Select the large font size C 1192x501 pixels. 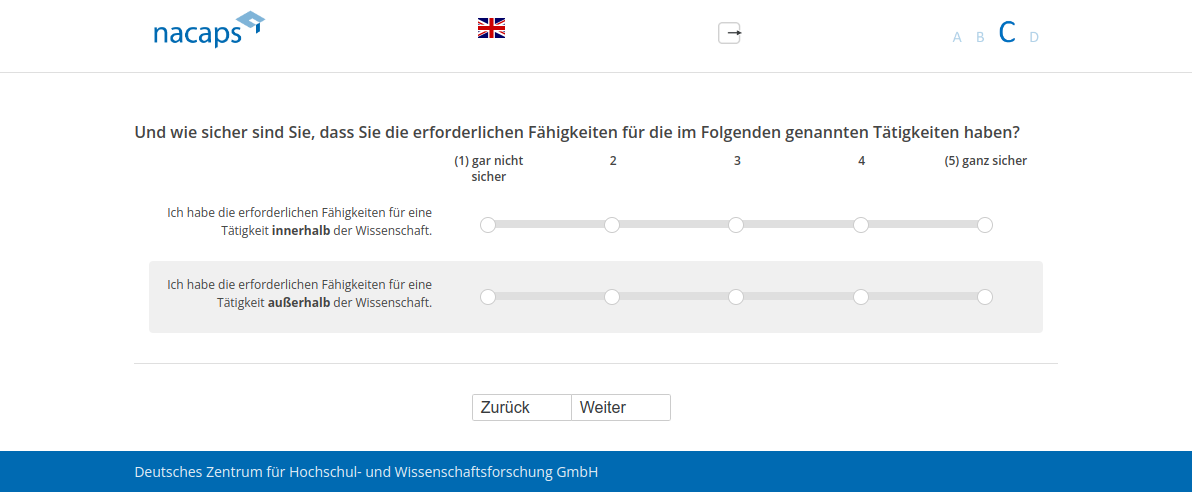tap(1007, 33)
